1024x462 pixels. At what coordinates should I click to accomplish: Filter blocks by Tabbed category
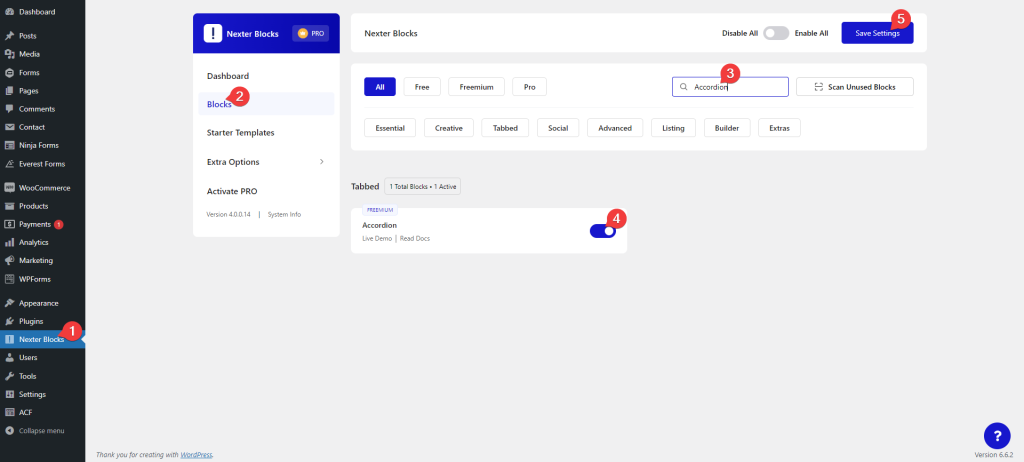[505, 128]
